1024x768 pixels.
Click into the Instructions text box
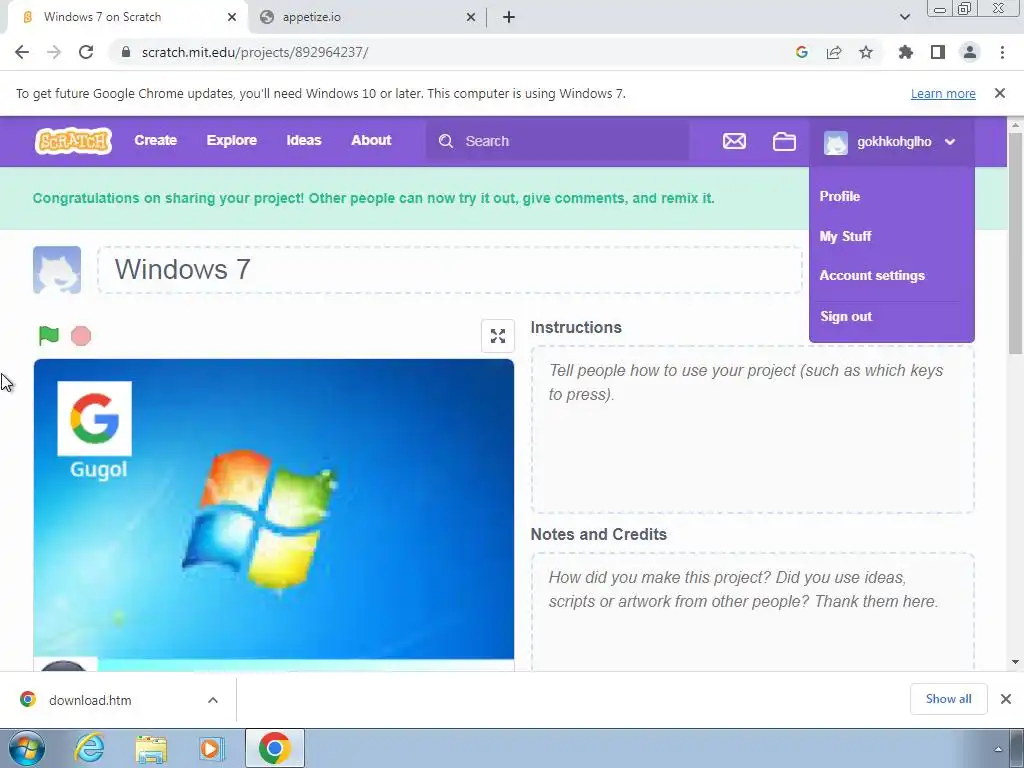point(752,430)
